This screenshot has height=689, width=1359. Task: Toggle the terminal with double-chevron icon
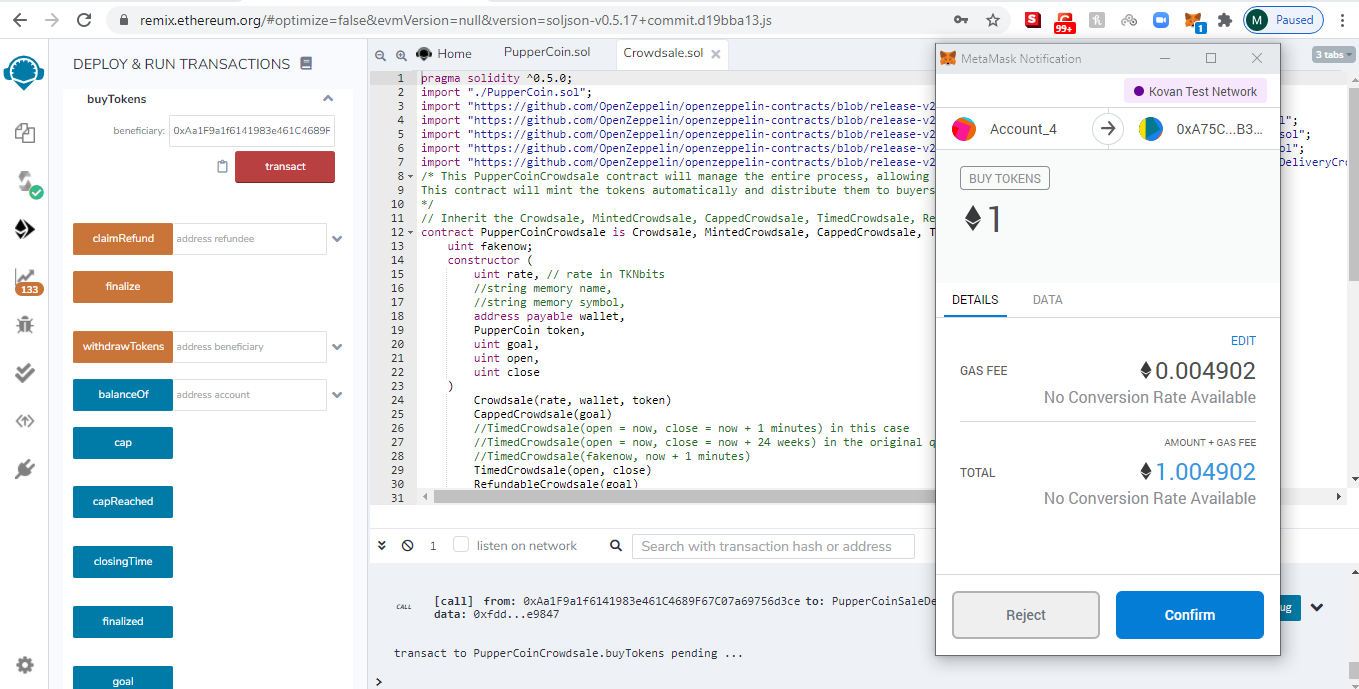[x=382, y=546]
